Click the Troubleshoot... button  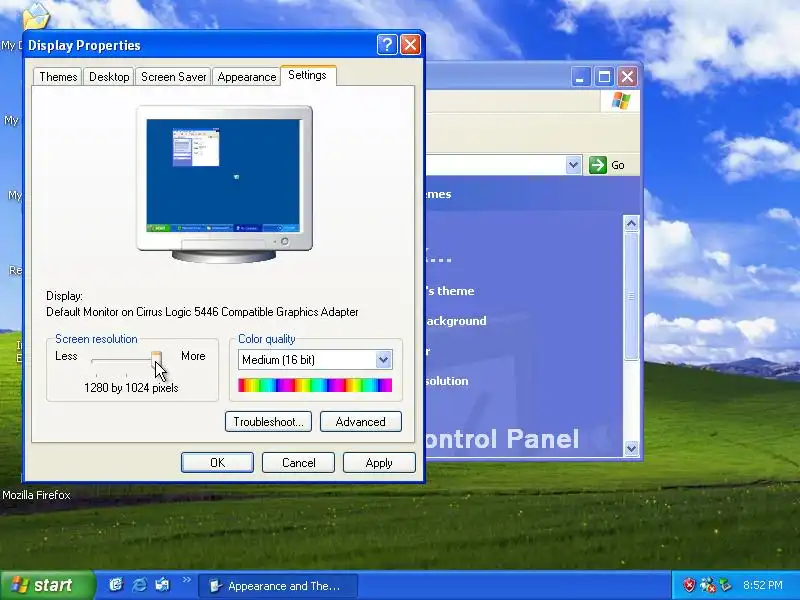(268, 422)
